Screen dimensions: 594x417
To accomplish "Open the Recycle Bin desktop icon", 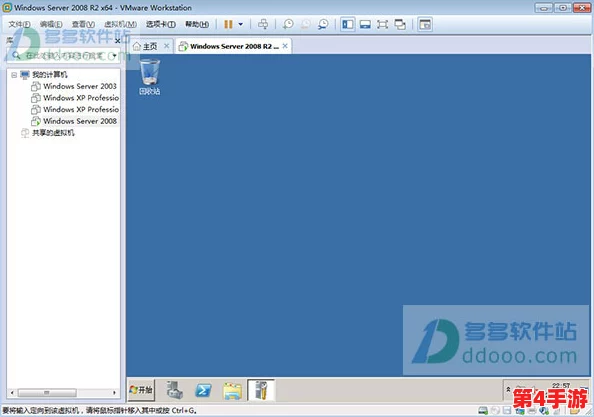I will [150, 77].
